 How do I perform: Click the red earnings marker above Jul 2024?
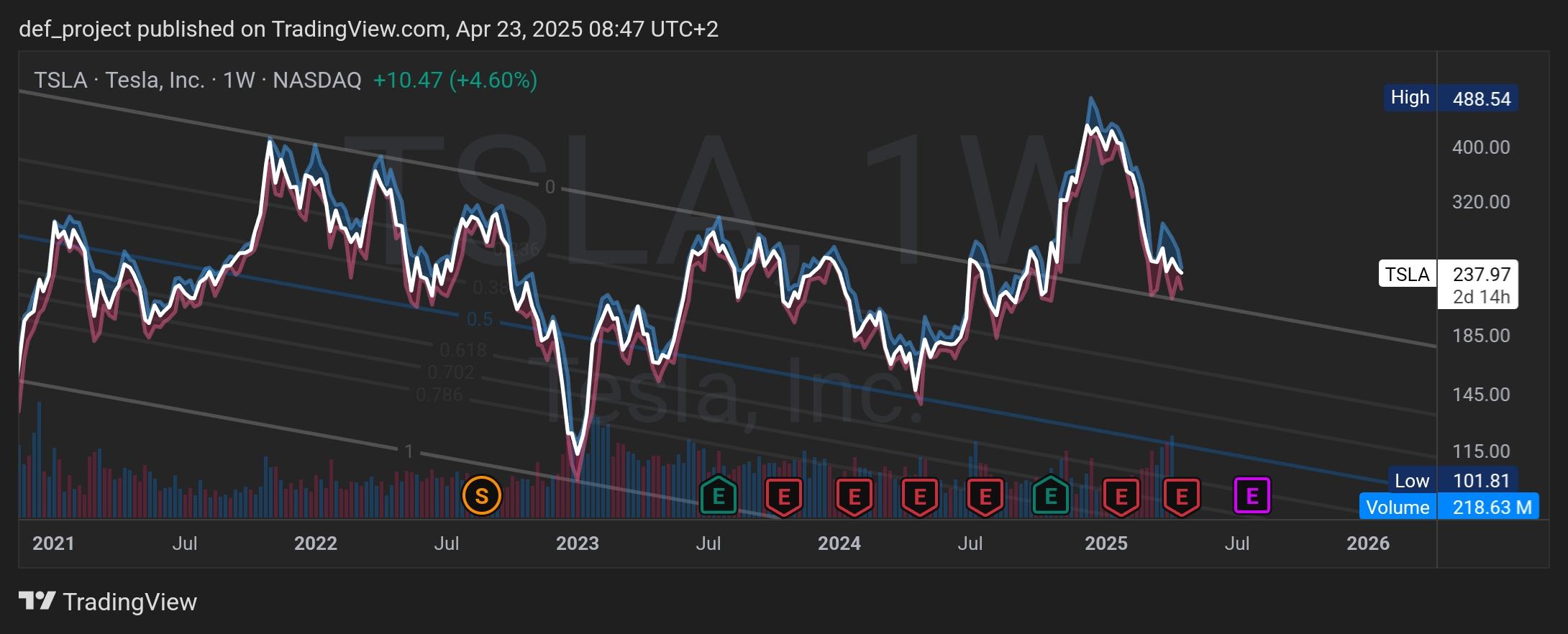(985, 497)
